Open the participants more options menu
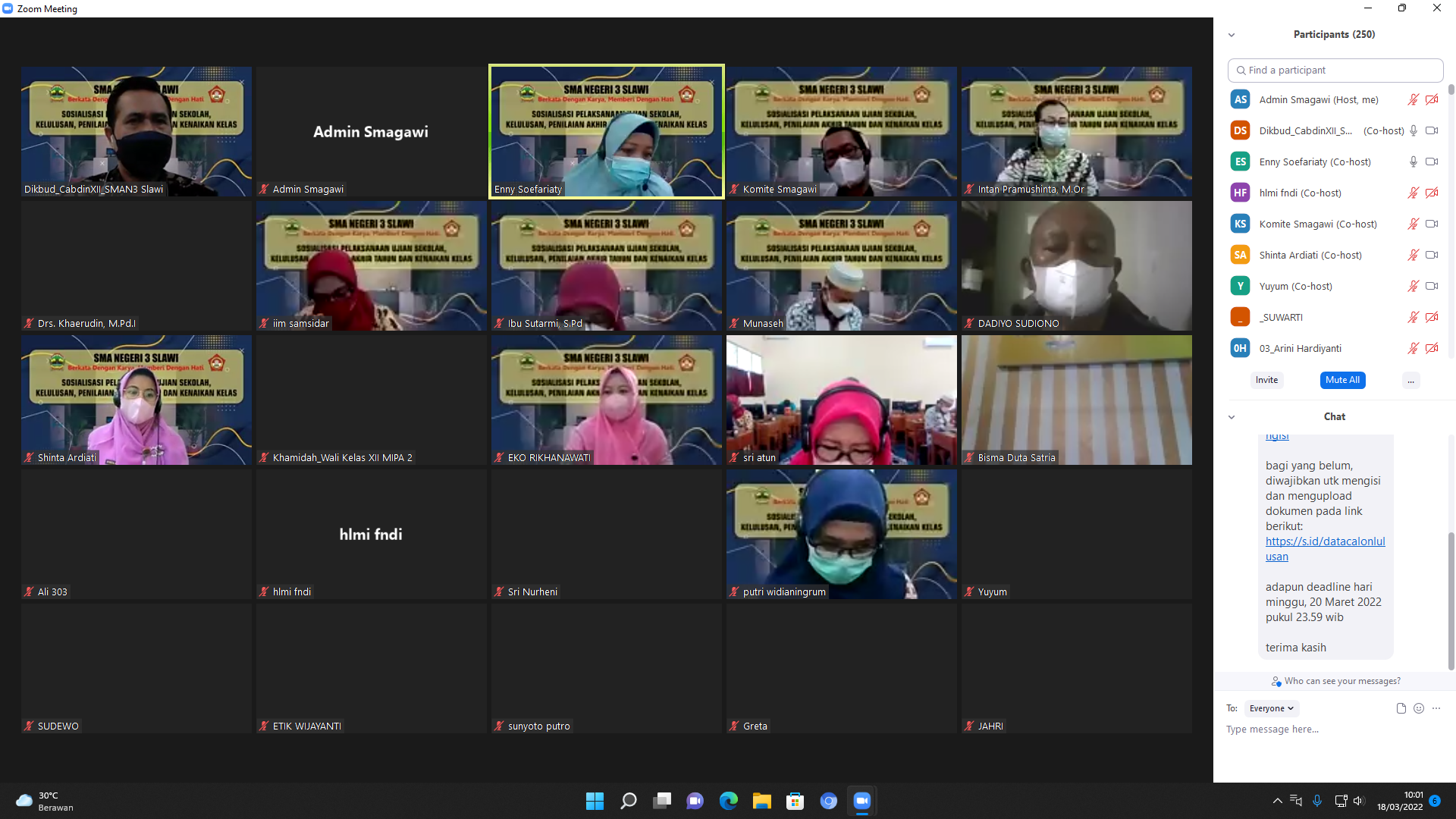Image resolution: width=1456 pixels, height=819 pixels. click(1410, 380)
